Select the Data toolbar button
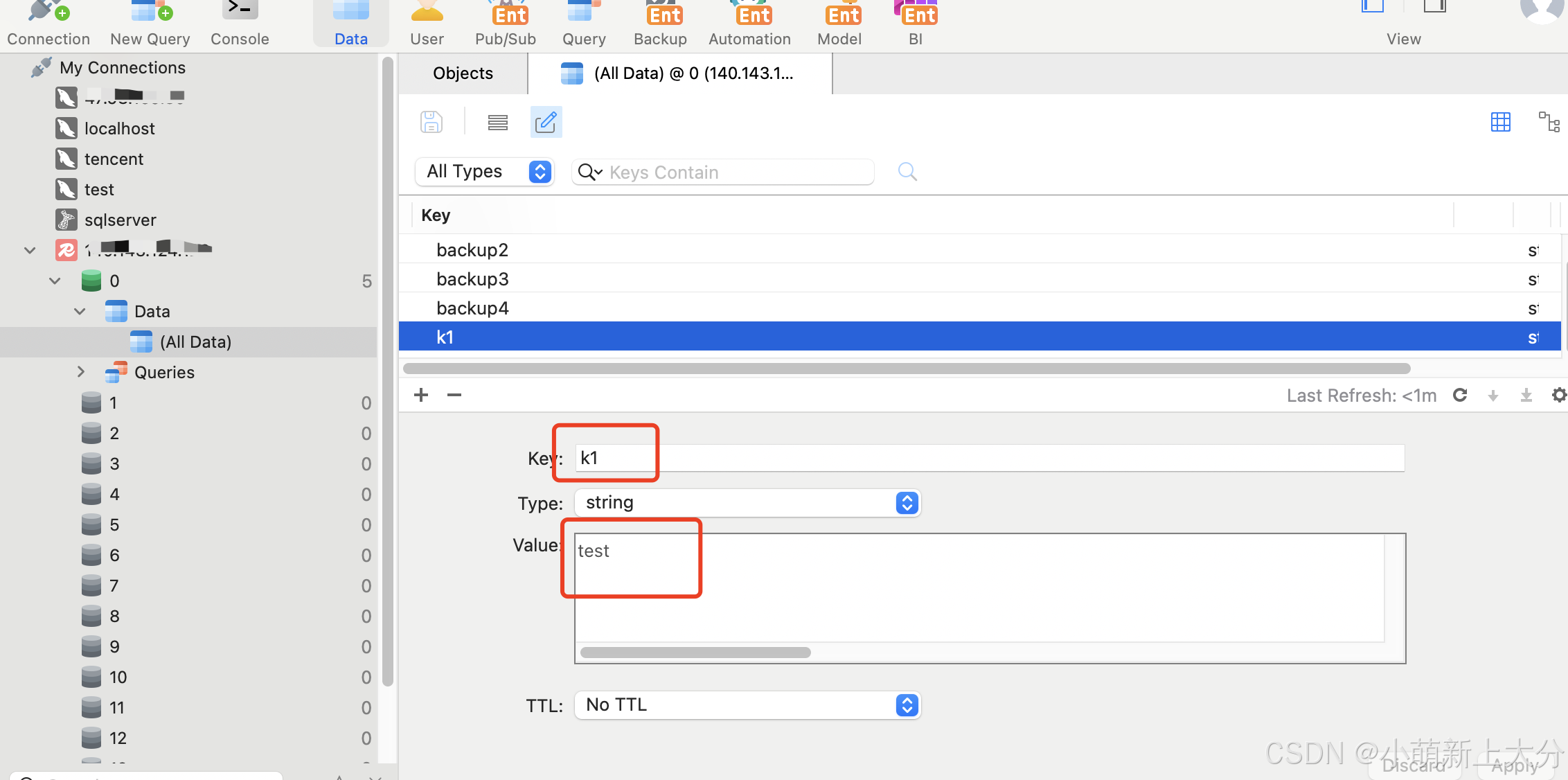 351,24
